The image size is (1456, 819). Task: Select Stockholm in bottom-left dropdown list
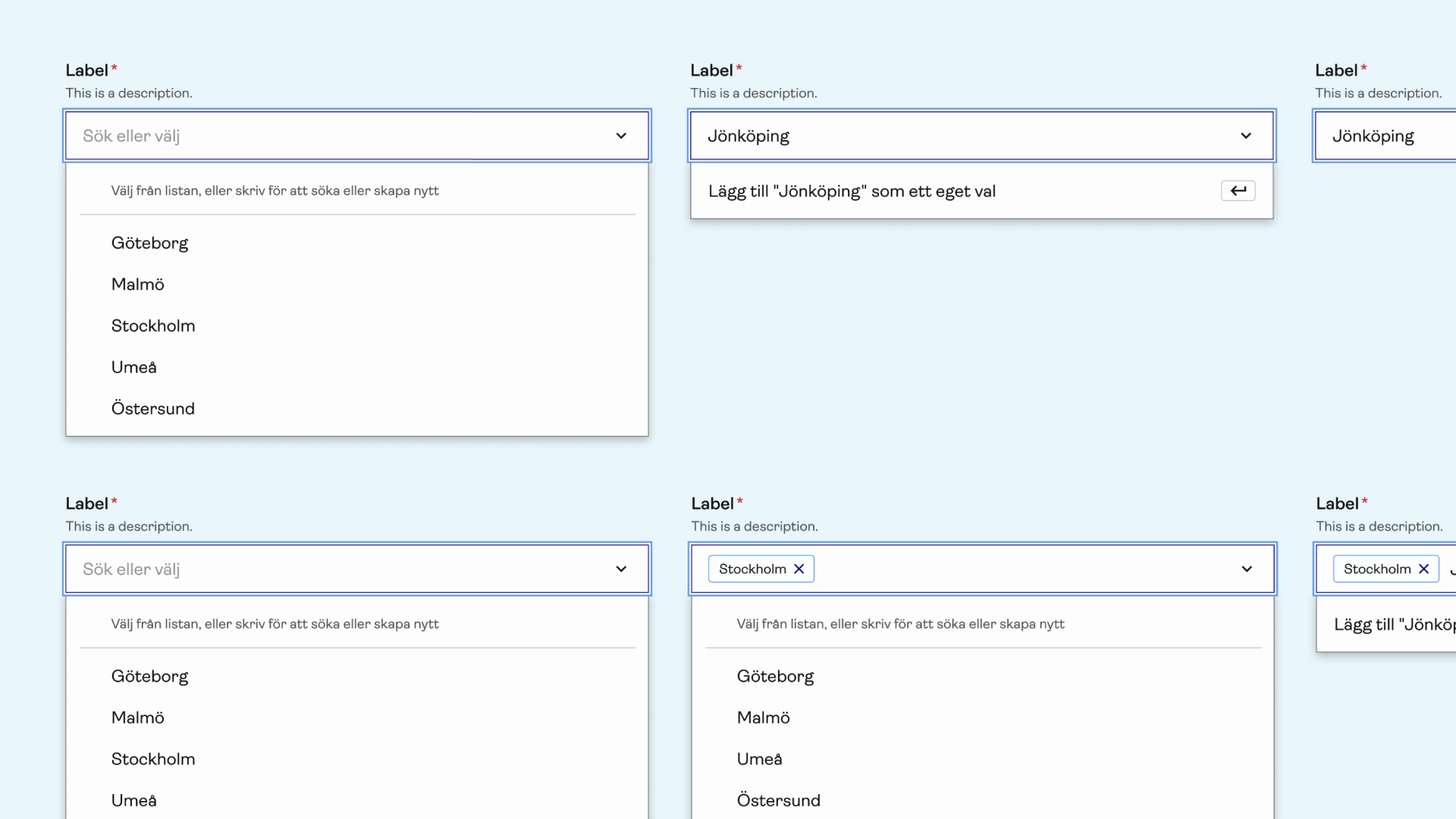tap(152, 759)
